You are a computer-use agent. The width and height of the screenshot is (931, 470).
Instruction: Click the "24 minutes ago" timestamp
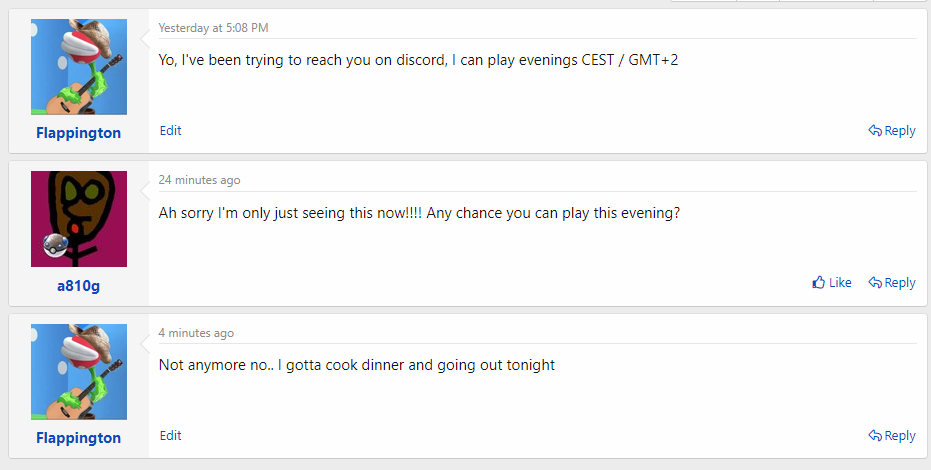tap(199, 180)
